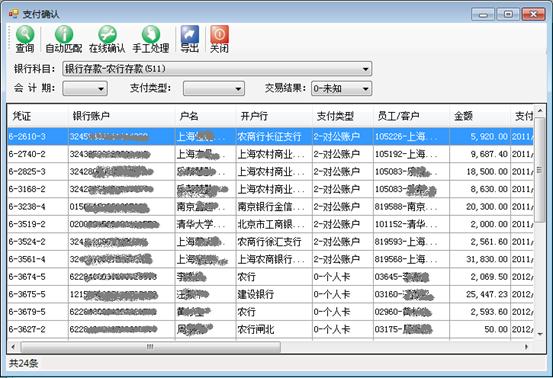Sort by the 凭证 column header
This screenshot has height=378, width=553.
(37, 116)
